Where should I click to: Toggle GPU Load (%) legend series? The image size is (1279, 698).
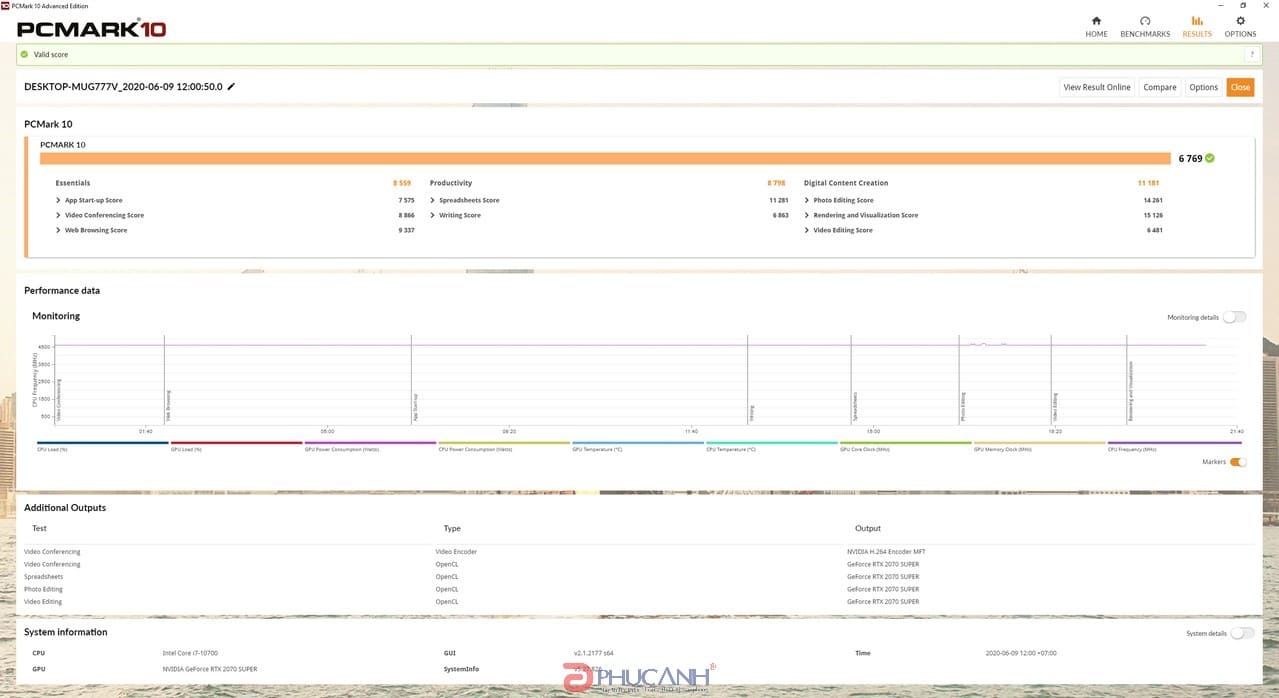236,446
